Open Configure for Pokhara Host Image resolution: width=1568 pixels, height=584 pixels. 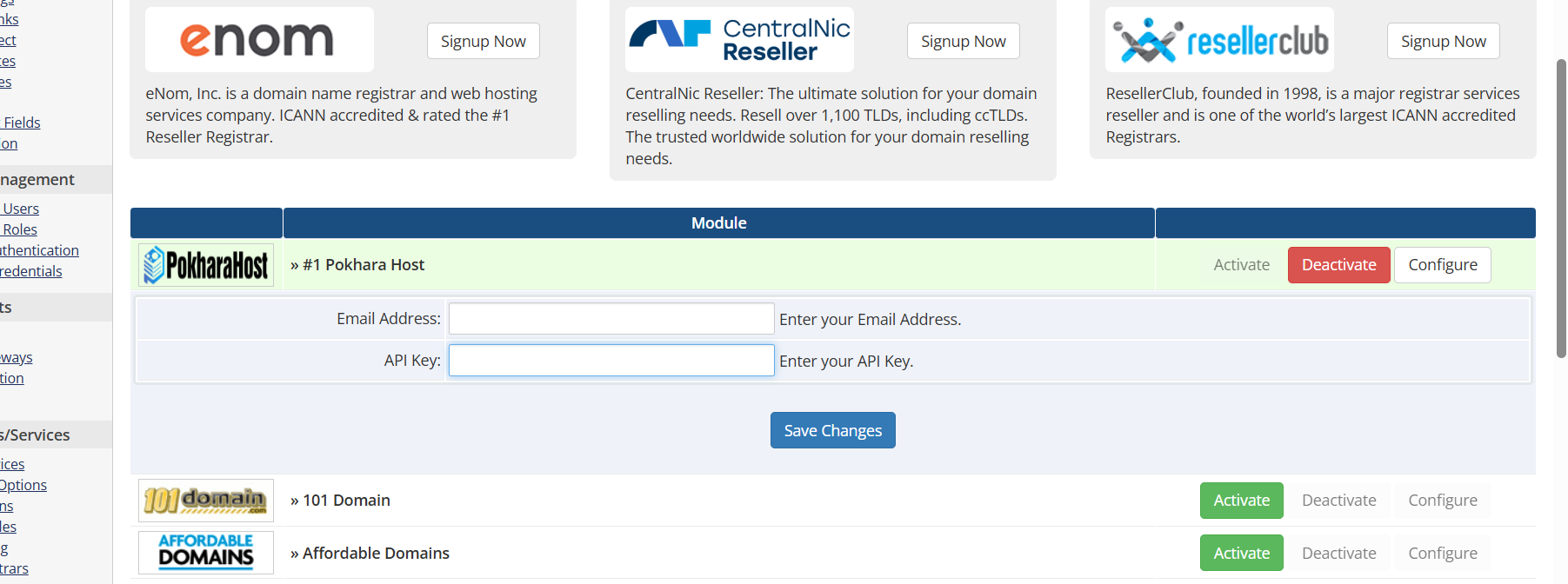click(x=1442, y=265)
